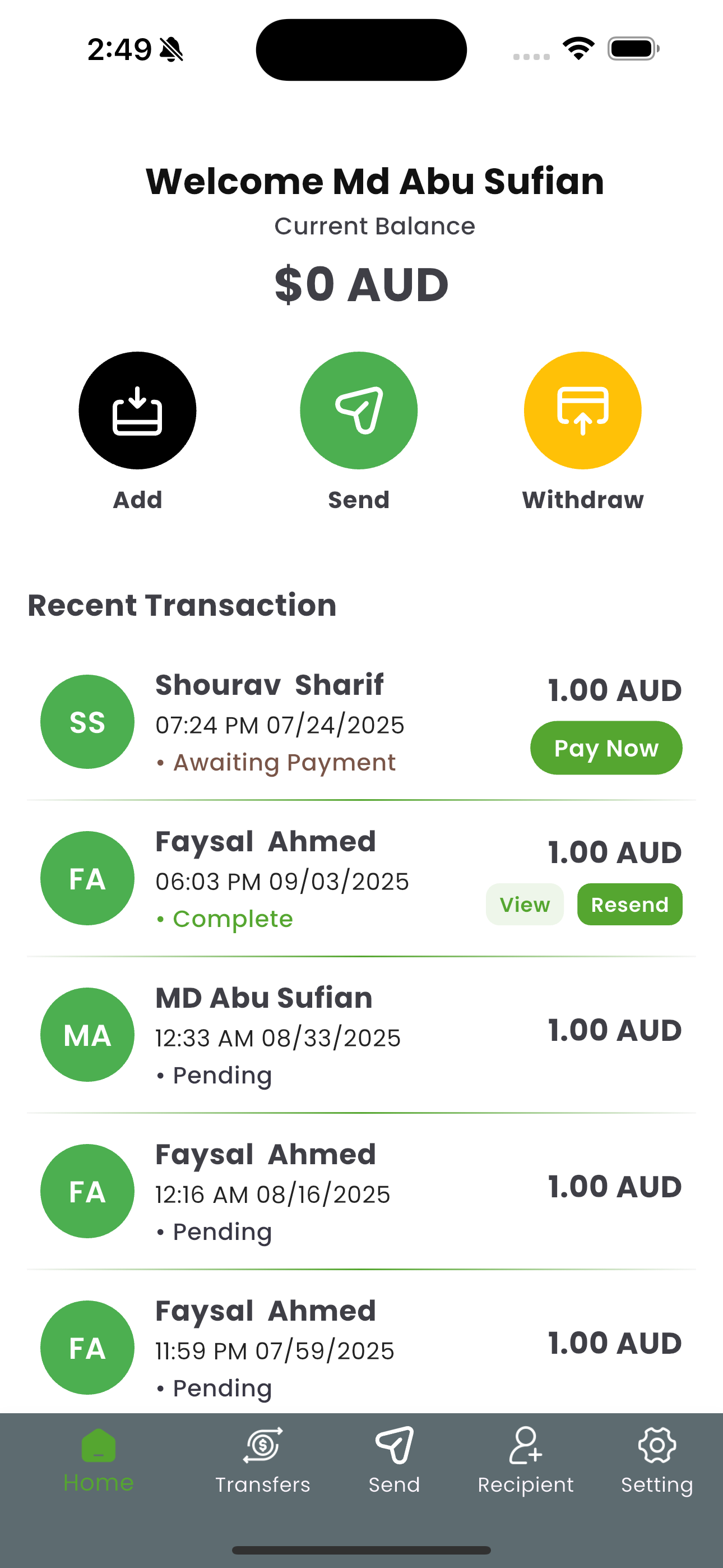Select the Send tab in bottom bar
This screenshot has width=723, height=1568.
point(395,1461)
